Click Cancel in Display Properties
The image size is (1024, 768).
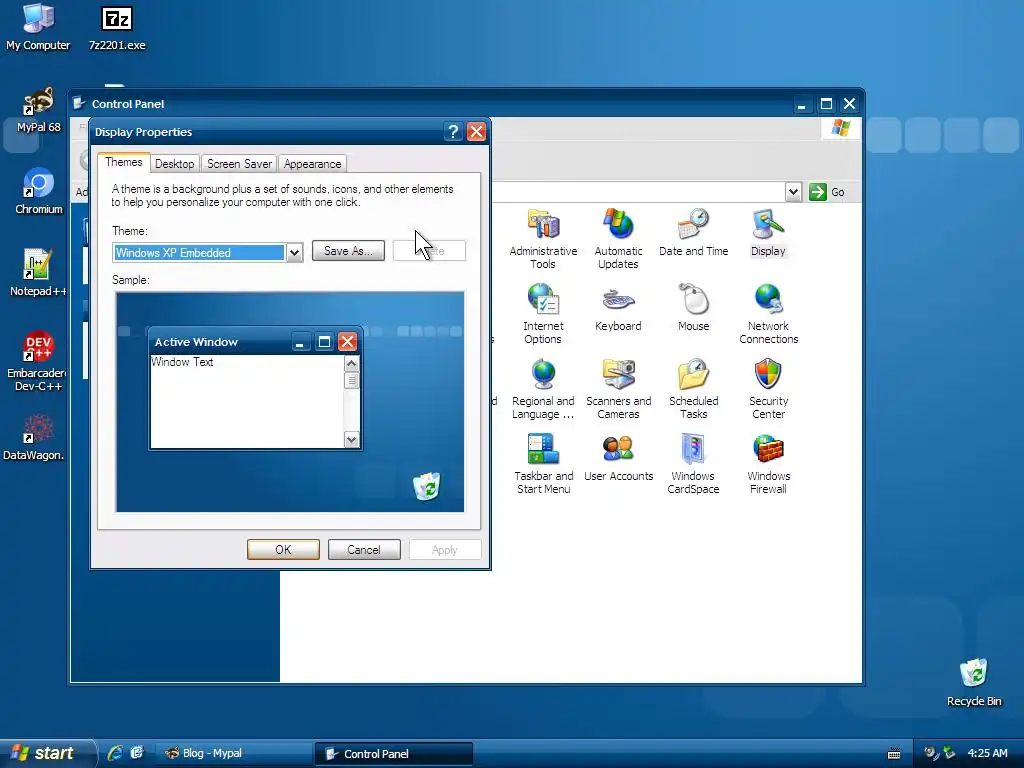364,550
